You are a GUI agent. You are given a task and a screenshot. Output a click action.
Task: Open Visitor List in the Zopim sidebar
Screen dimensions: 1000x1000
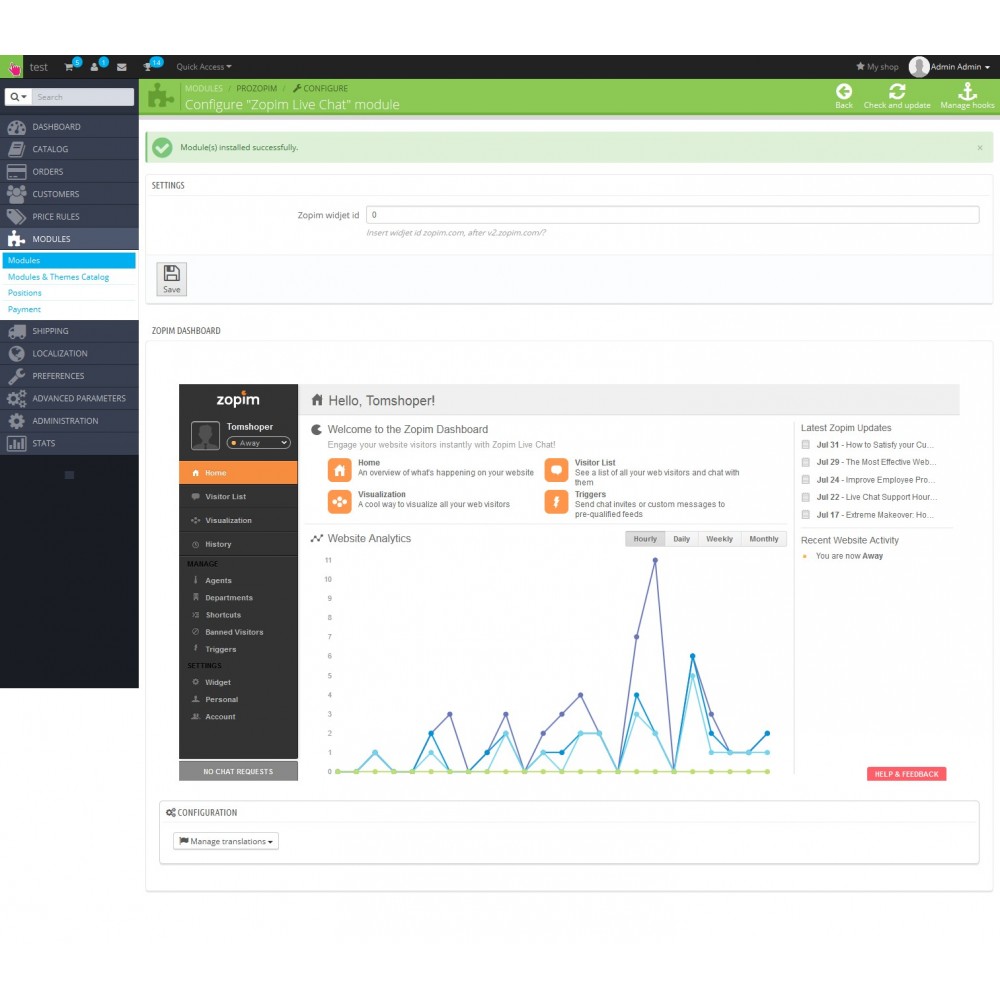pyautogui.click(x=238, y=496)
